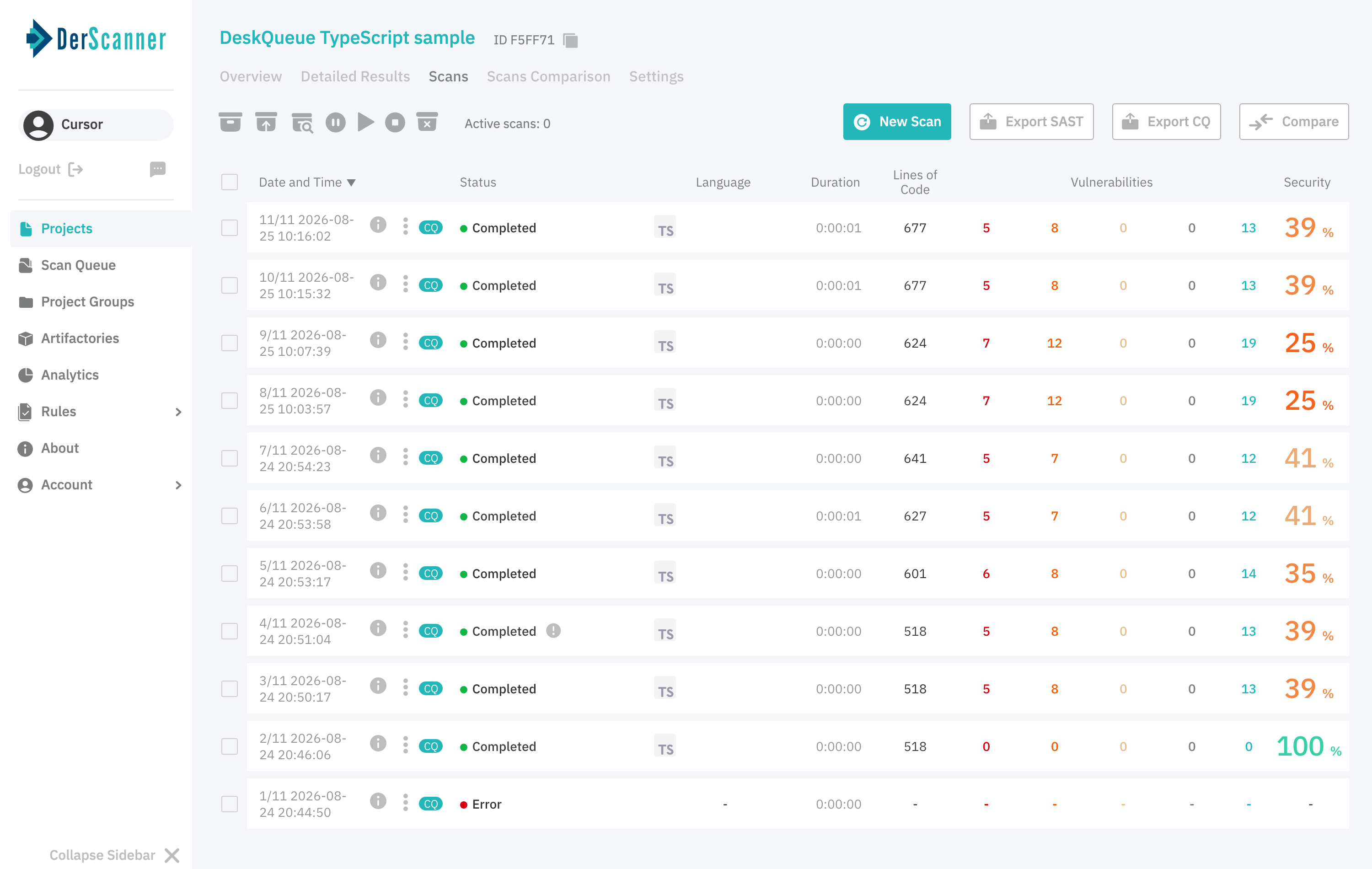Click the Export CQ button

1166,121
